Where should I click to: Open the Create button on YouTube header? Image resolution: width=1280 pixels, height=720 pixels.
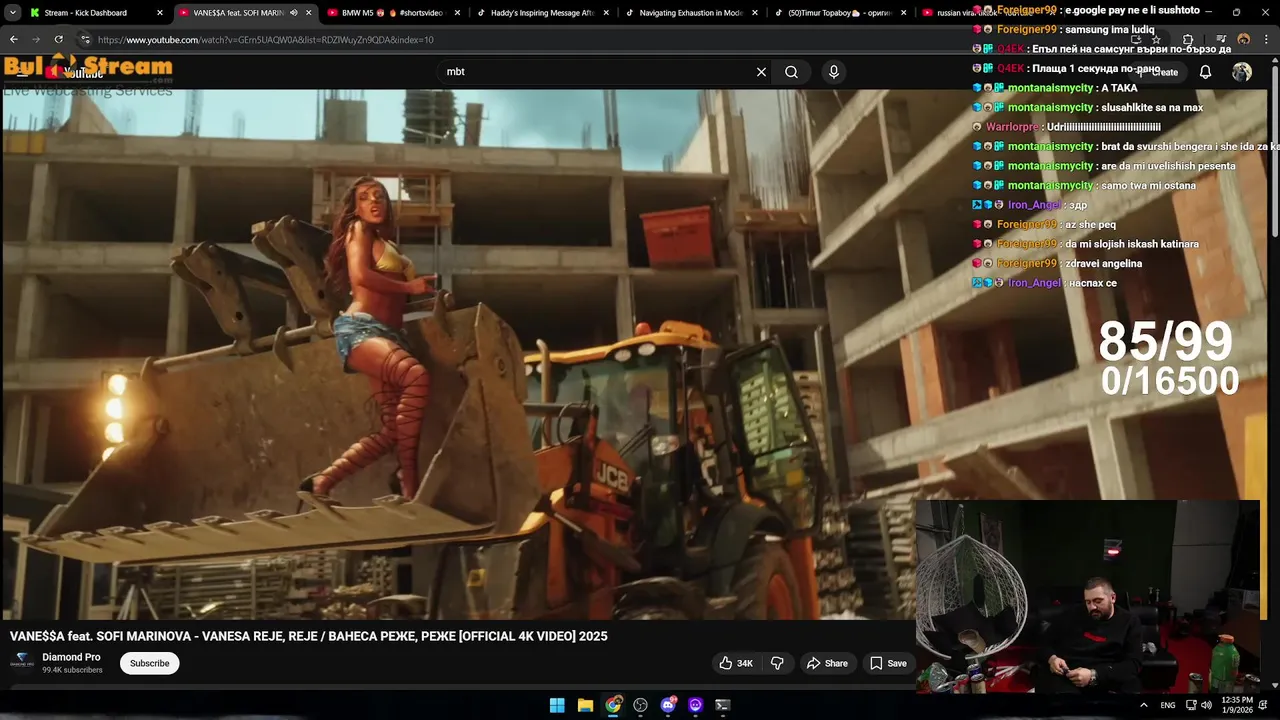[1160, 72]
